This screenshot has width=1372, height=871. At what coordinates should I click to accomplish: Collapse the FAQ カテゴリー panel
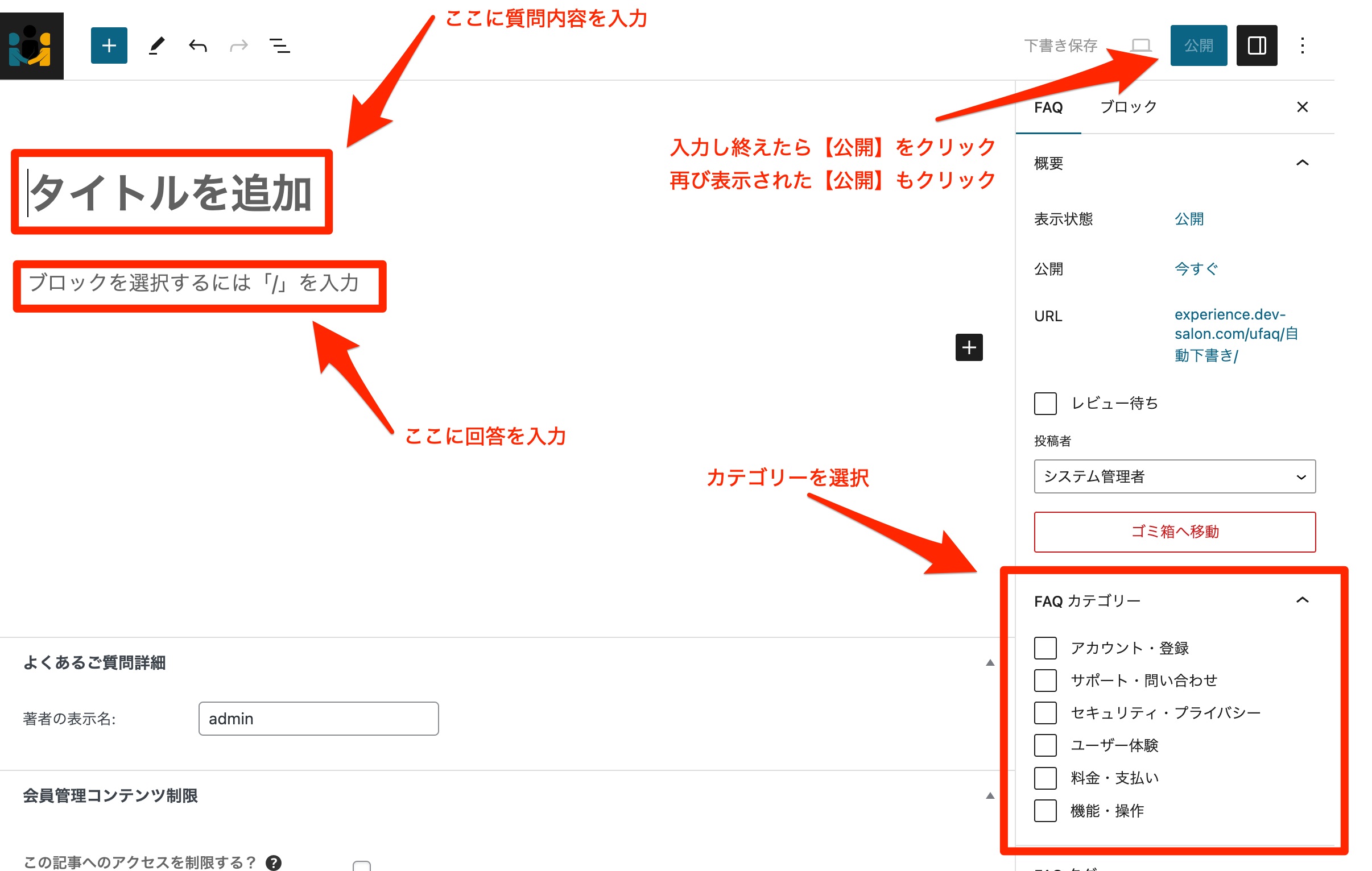1302,600
